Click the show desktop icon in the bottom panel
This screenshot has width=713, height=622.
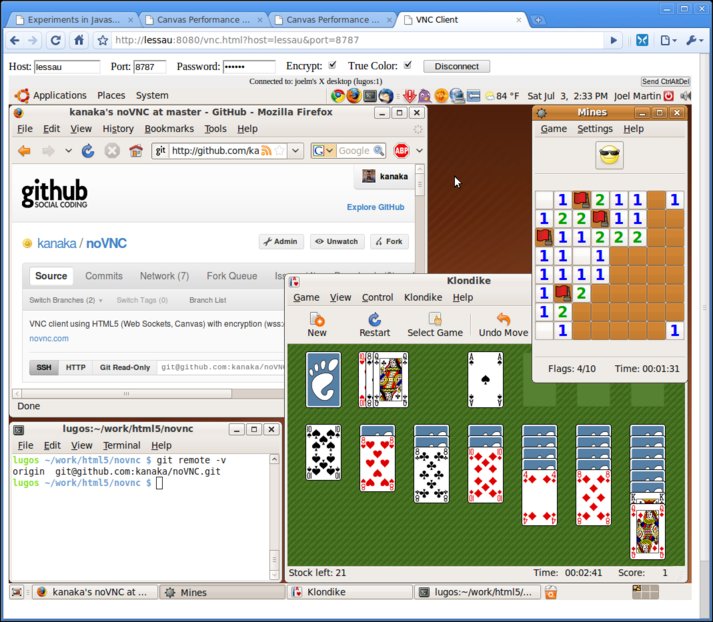pyautogui.click(x=17, y=592)
